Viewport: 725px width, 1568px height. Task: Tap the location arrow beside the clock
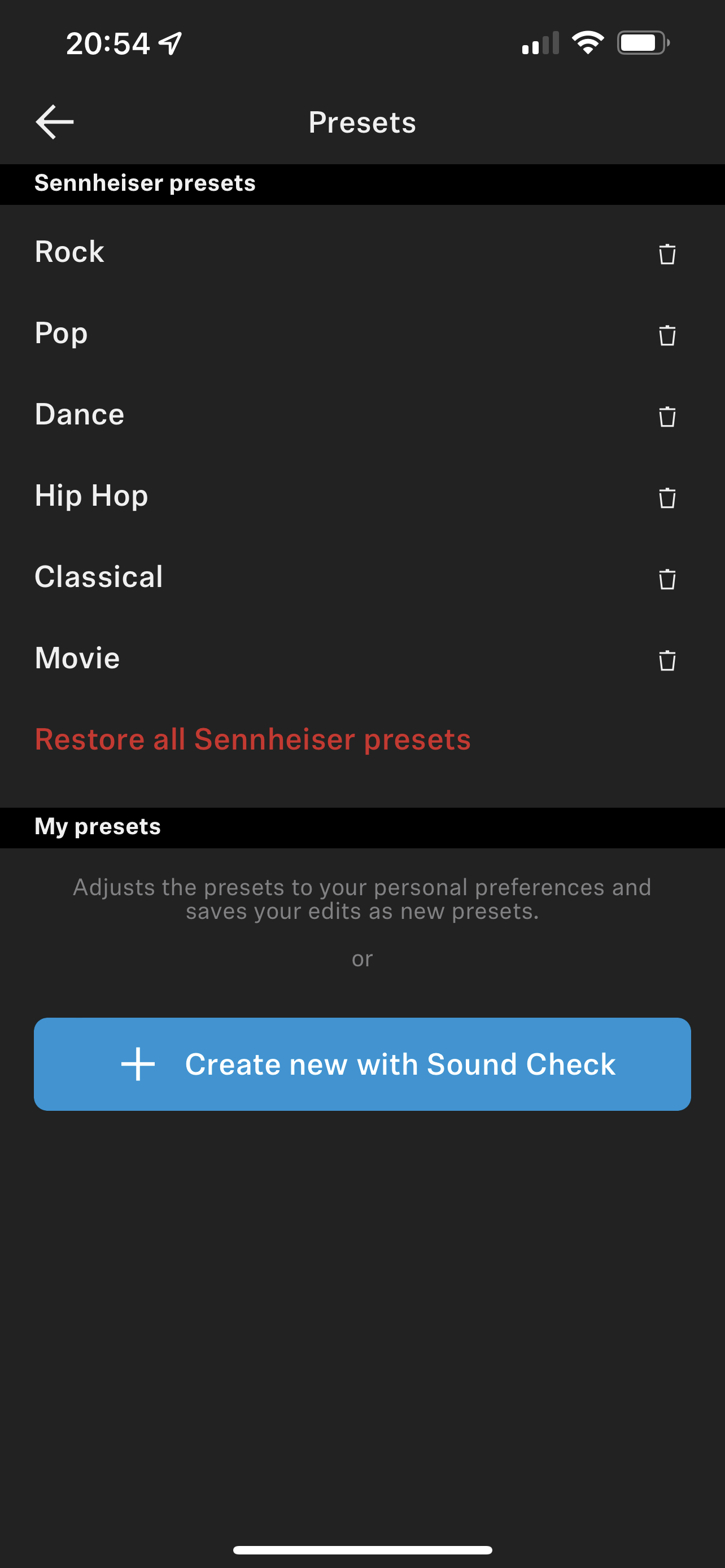click(x=171, y=43)
